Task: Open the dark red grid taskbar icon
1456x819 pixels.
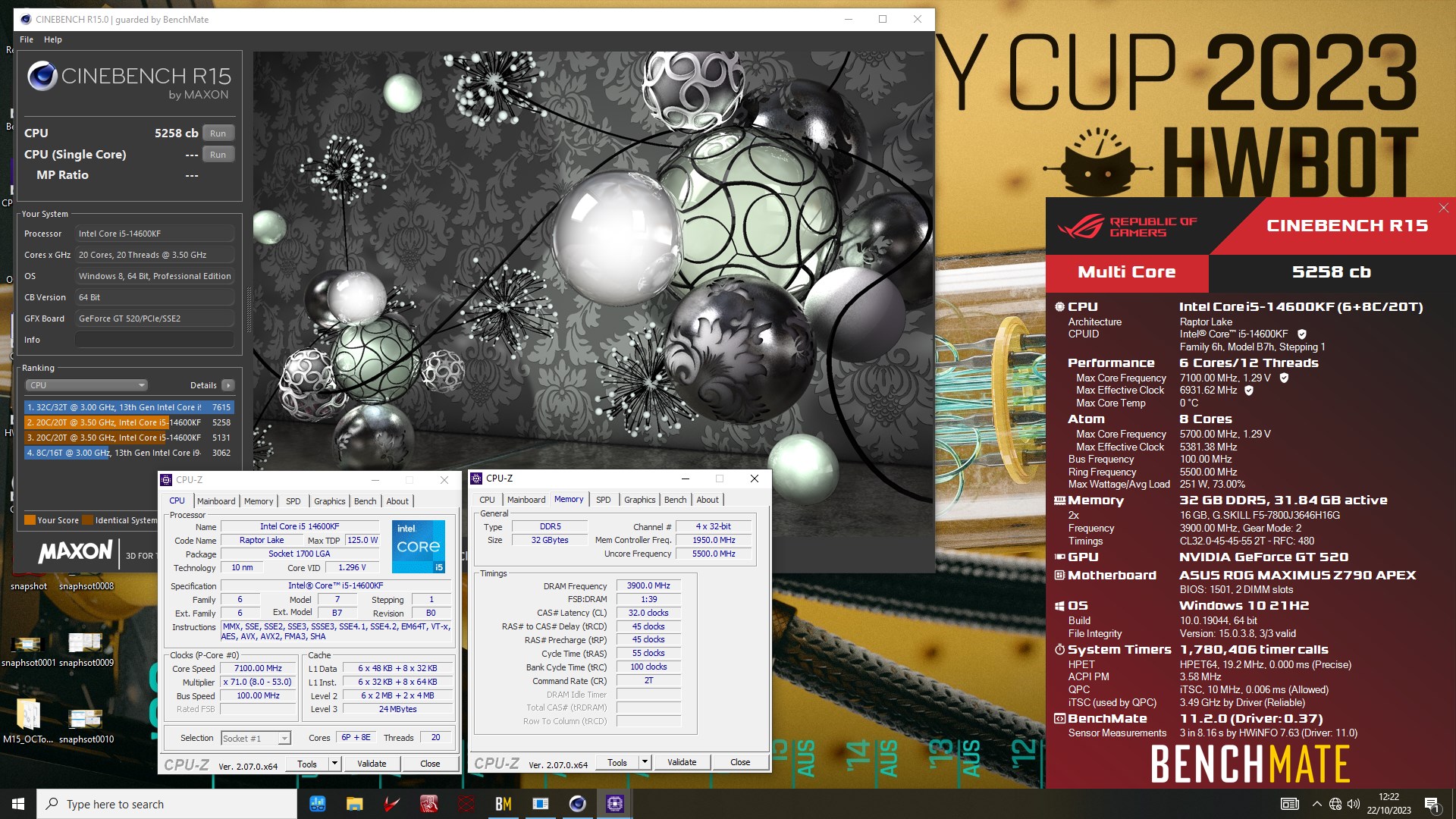Action: pos(466,804)
